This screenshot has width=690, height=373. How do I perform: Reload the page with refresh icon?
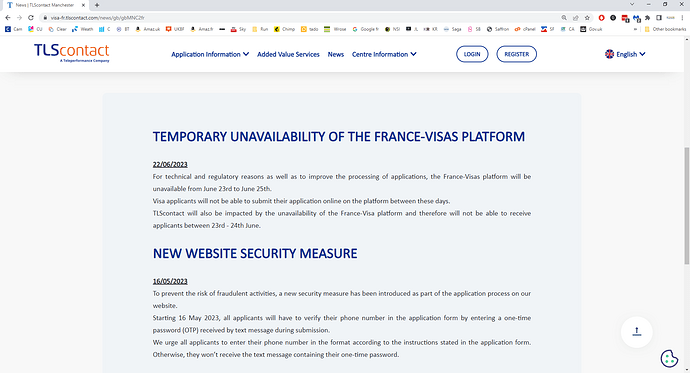[31, 18]
